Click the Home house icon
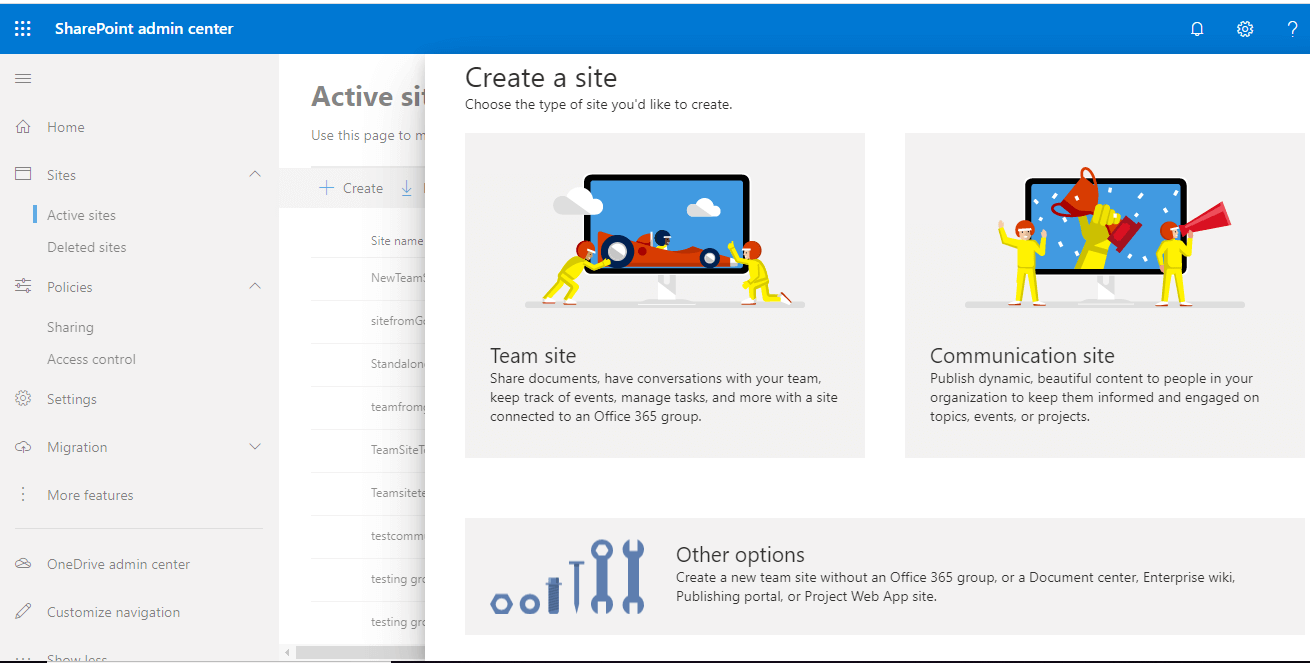Image resolution: width=1310 pixels, height=663 pixels. [x=23, y=127]
